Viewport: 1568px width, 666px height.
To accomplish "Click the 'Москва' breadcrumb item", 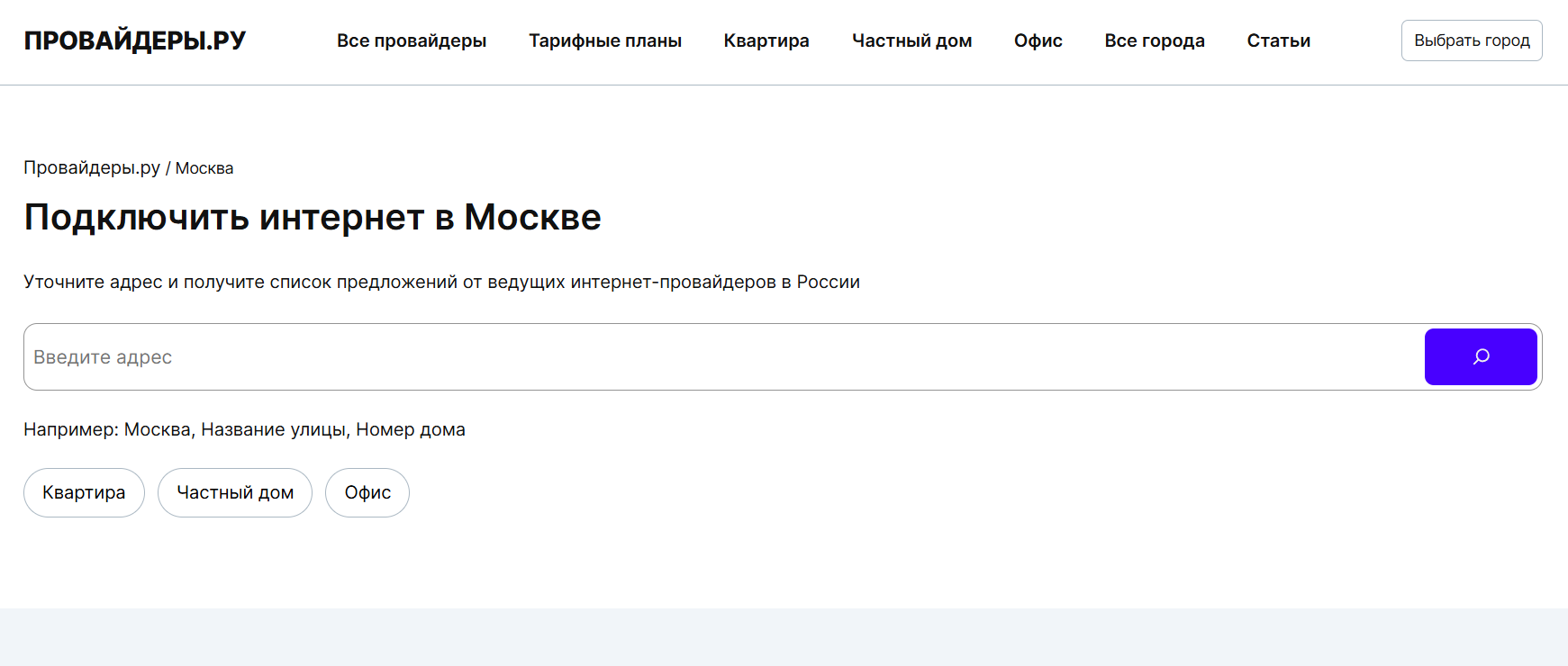I will [204, 168].
